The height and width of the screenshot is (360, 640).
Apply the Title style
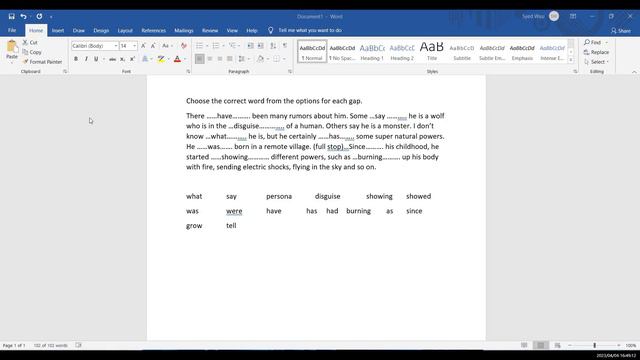click(432, 51)
